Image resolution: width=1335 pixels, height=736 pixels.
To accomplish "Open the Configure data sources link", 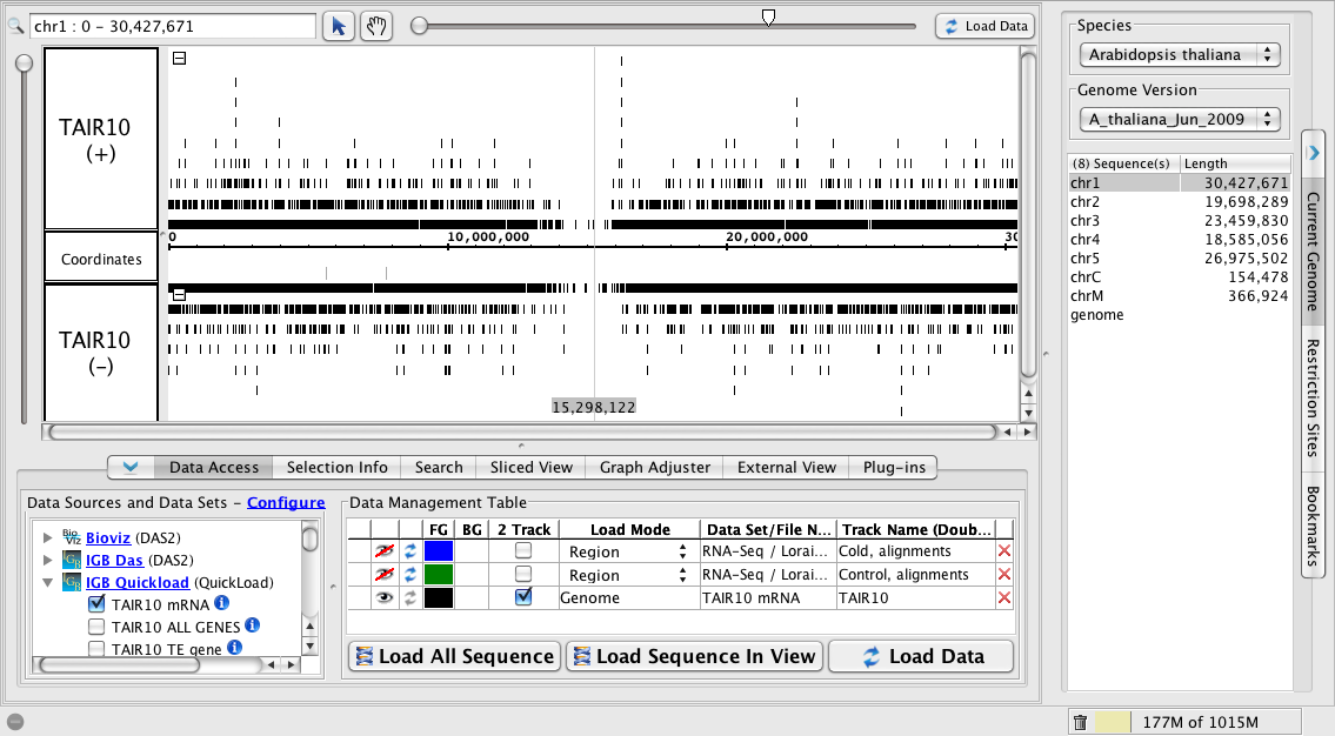I will 286,502.
